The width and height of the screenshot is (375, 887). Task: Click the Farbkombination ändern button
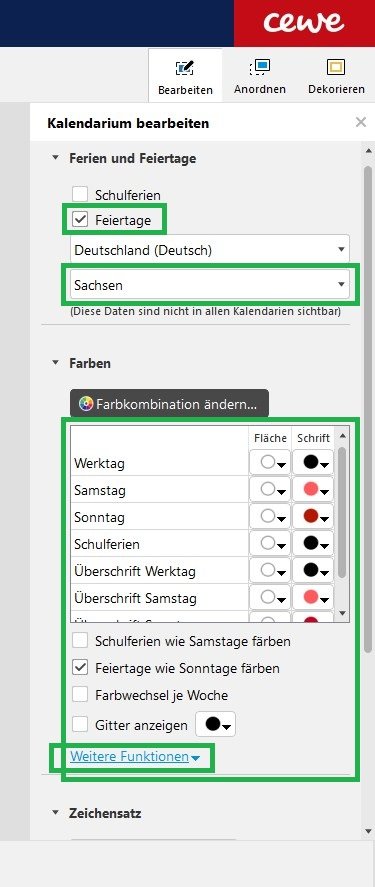click(x=169, y=404)
